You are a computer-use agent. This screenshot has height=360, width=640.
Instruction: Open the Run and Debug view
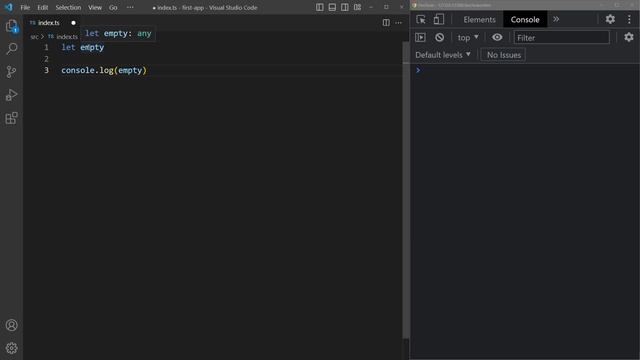(x=11, y=95)
